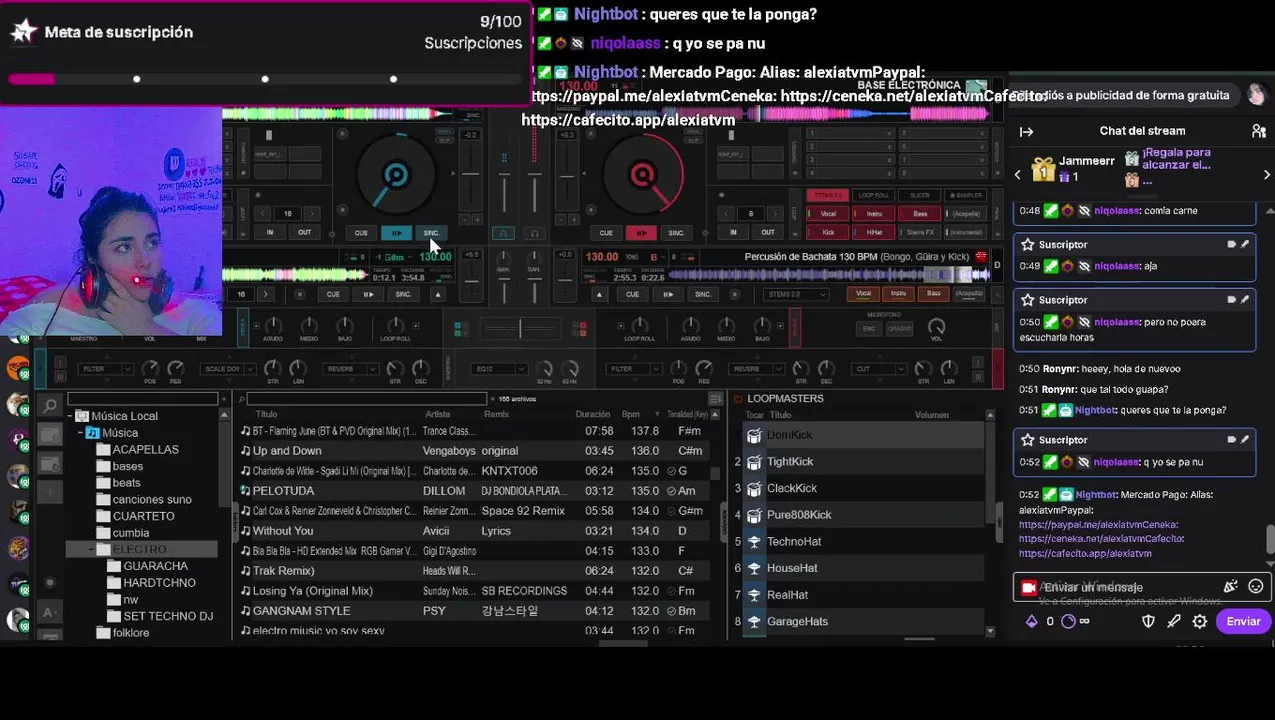Trigger the TechnoHat sample icon
This screenshot has height=720, width=1275.
click(754, 541)
